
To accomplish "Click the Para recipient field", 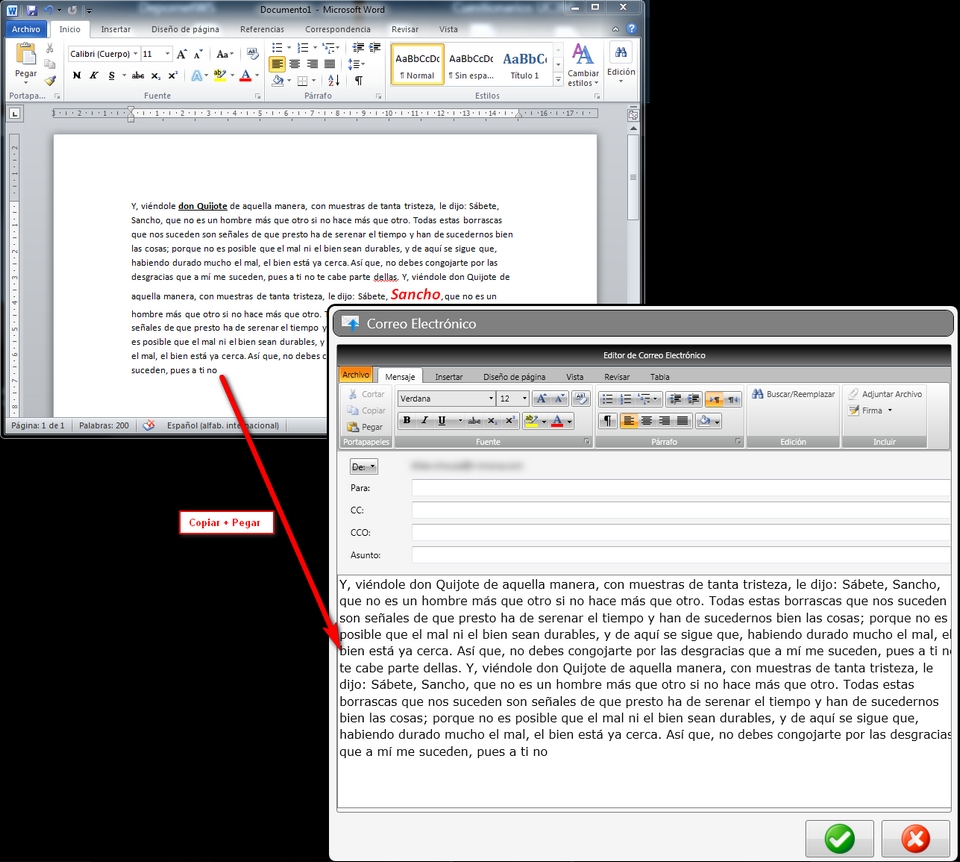I will point(681,488).
